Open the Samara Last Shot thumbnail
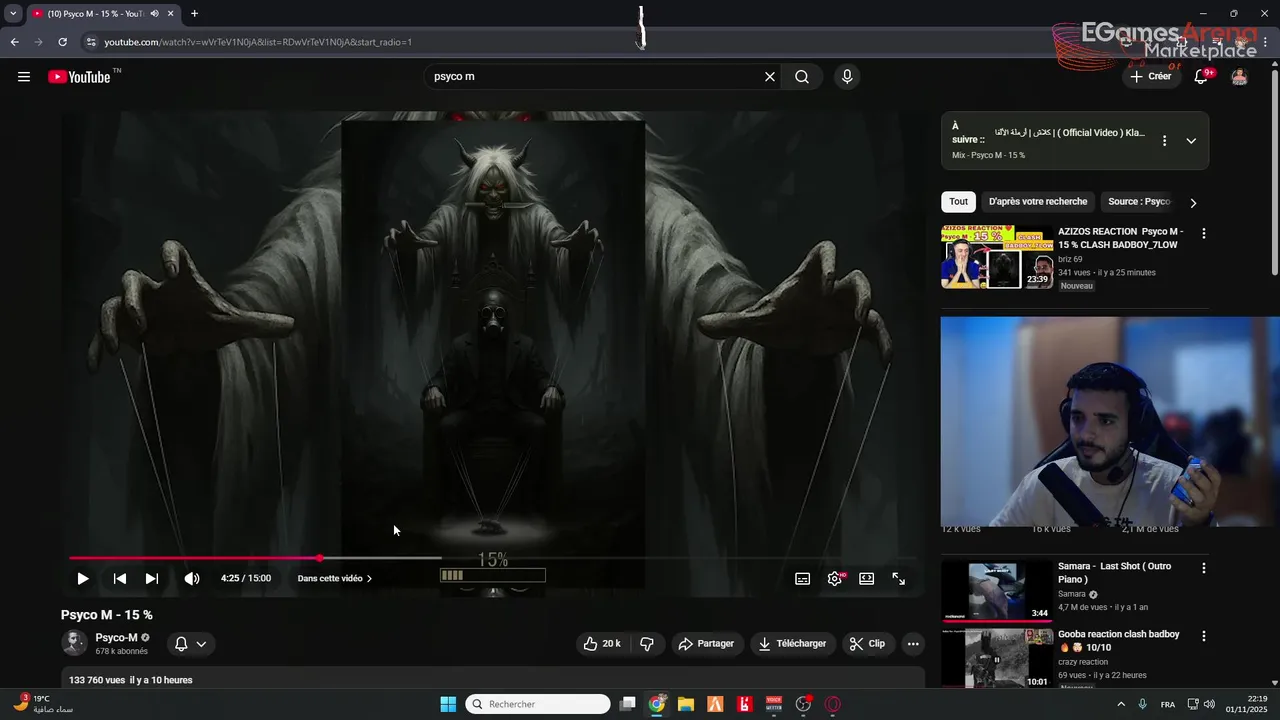 point(997,592)
